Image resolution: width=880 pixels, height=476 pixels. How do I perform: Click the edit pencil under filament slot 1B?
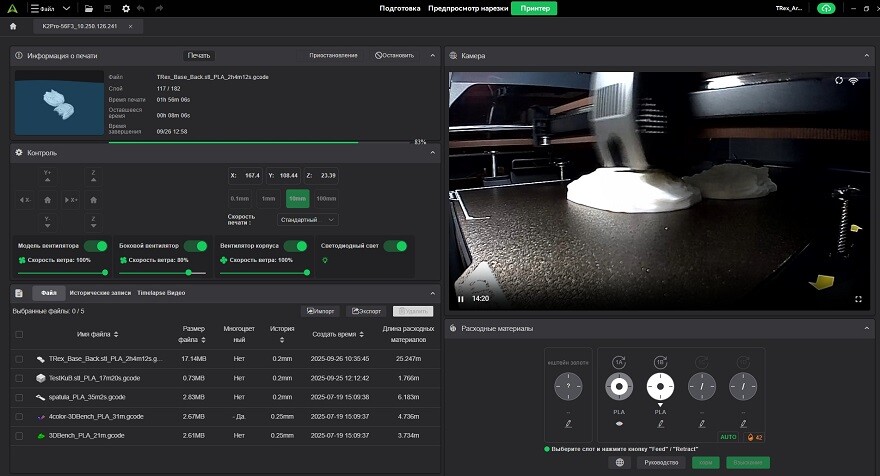click(x=660, y=426)
